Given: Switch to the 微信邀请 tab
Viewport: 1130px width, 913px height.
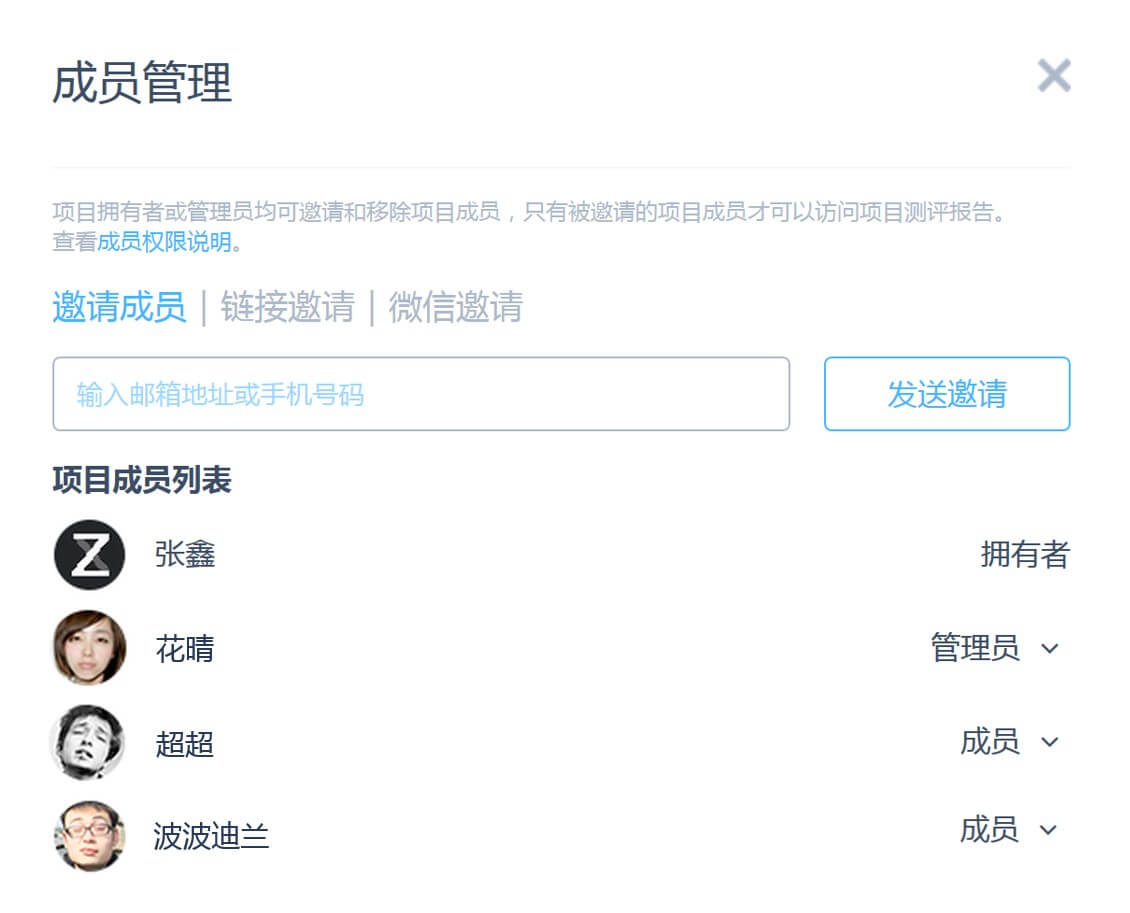Looking at the screenshot, I should tap(455, 307).
